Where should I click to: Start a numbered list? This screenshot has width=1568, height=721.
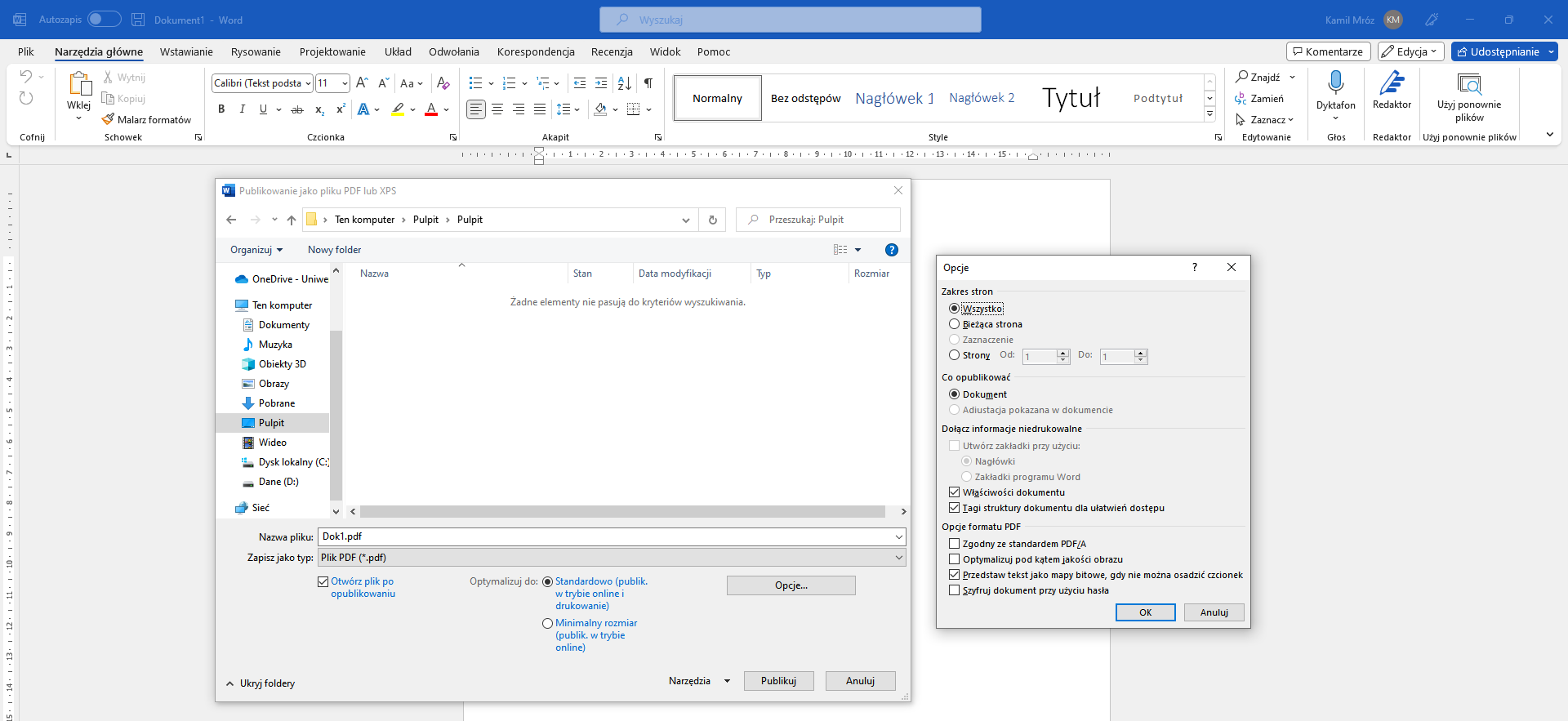[510, 83]
